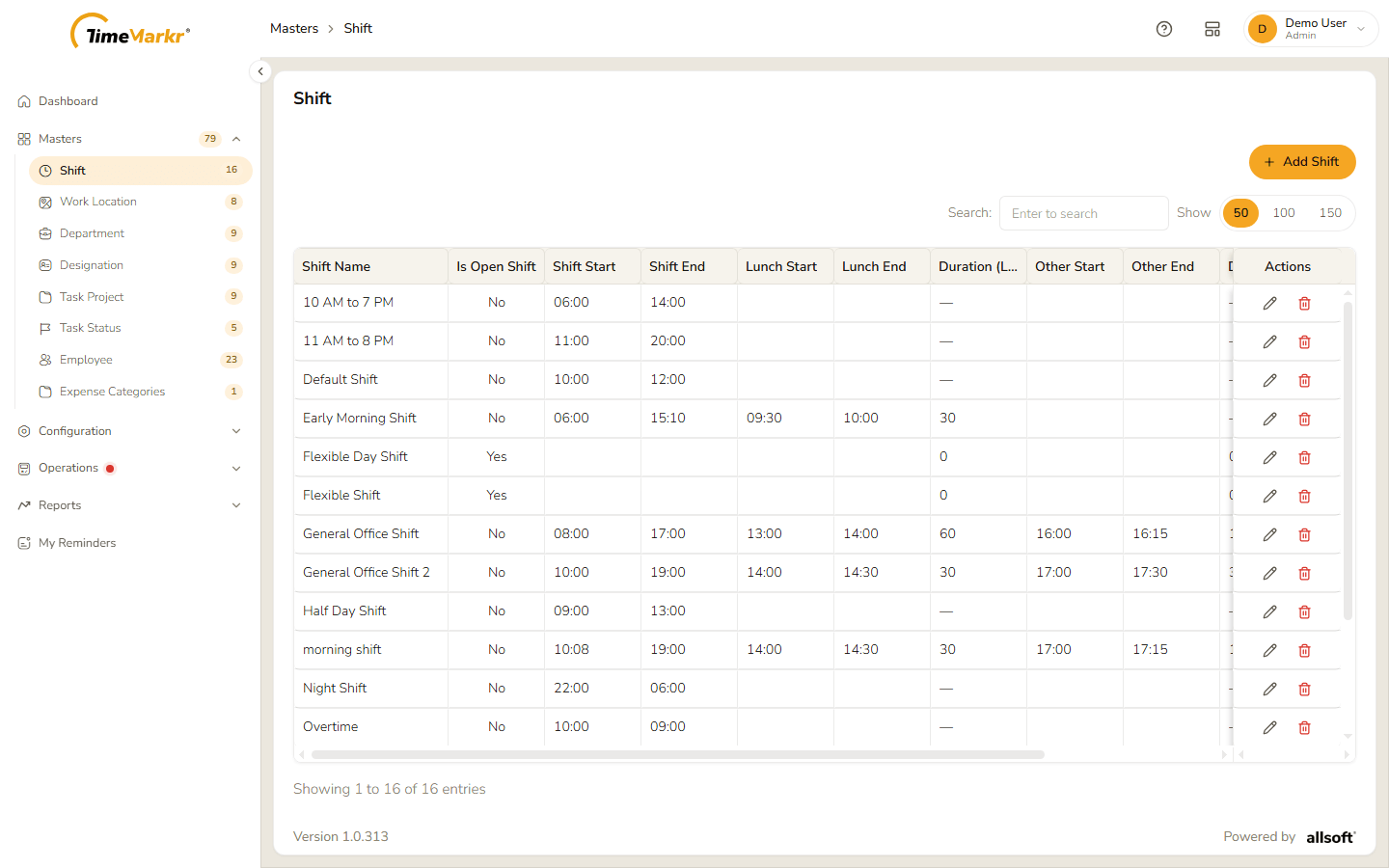The image size is (1389, 868).
Task: Open the help question mark icon
Action: 1164,29
